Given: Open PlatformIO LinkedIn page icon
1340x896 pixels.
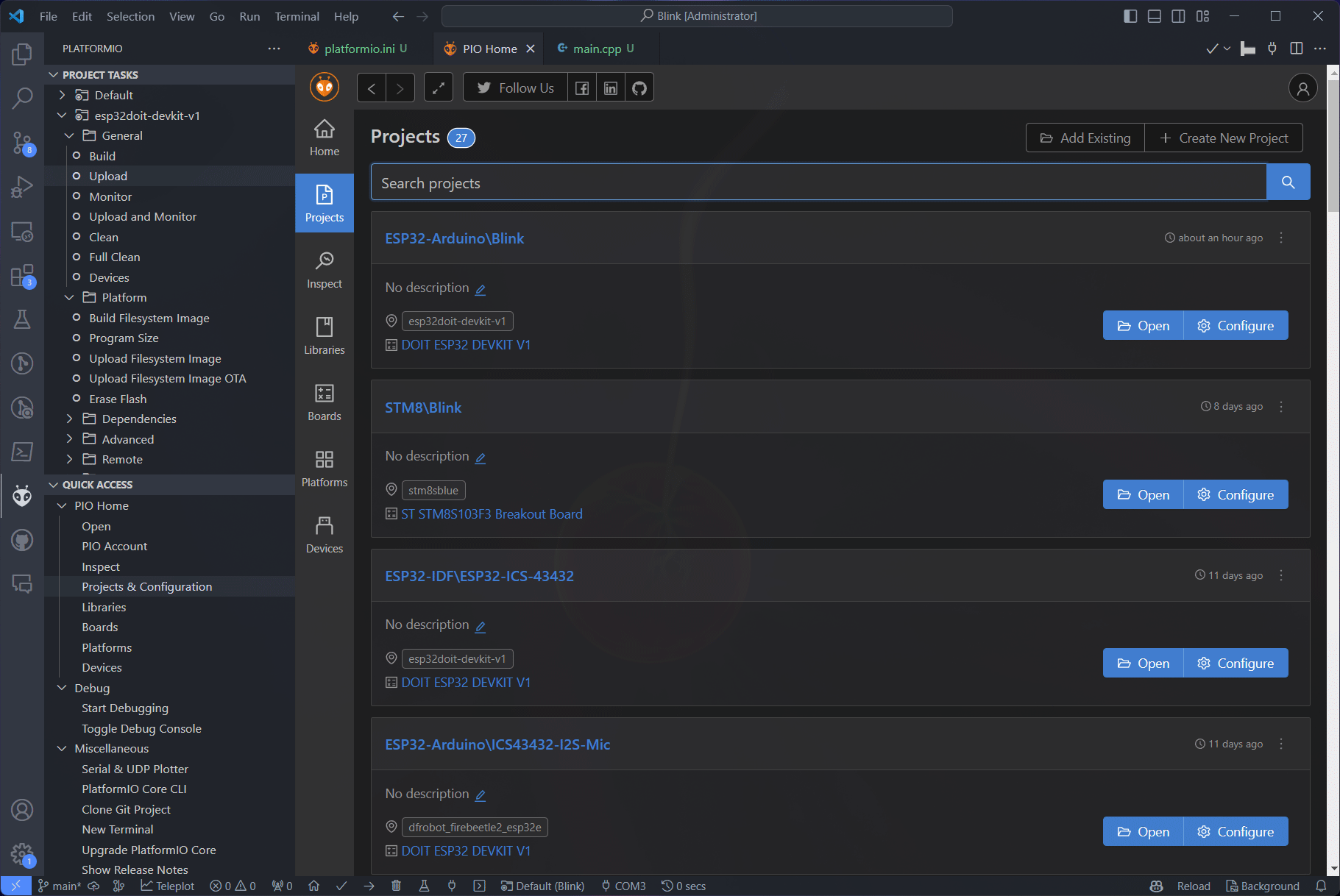Looking at the screenshot, I should click(611, 88).
